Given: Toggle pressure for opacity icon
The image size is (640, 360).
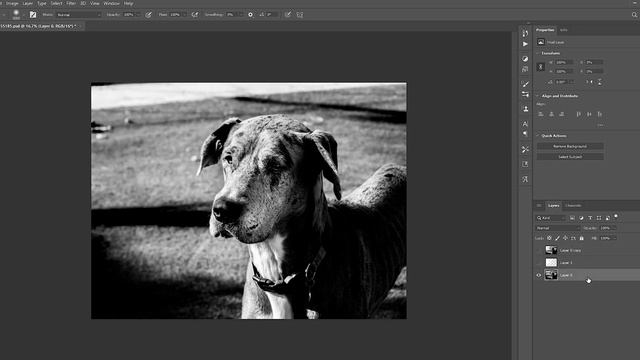Looking at the screenshot, I should point(149,15).
